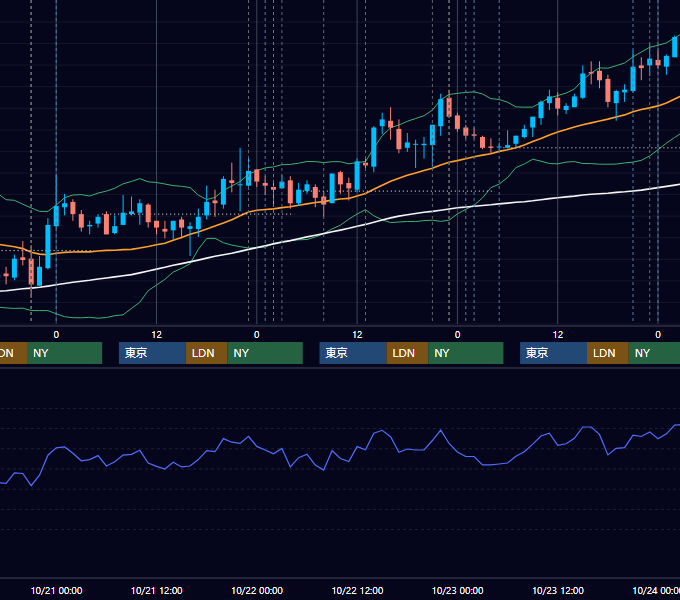The height and width of the screenshot is (600, 680).
Task: Click the '10/21 12:00' date label
Action: 157,590
